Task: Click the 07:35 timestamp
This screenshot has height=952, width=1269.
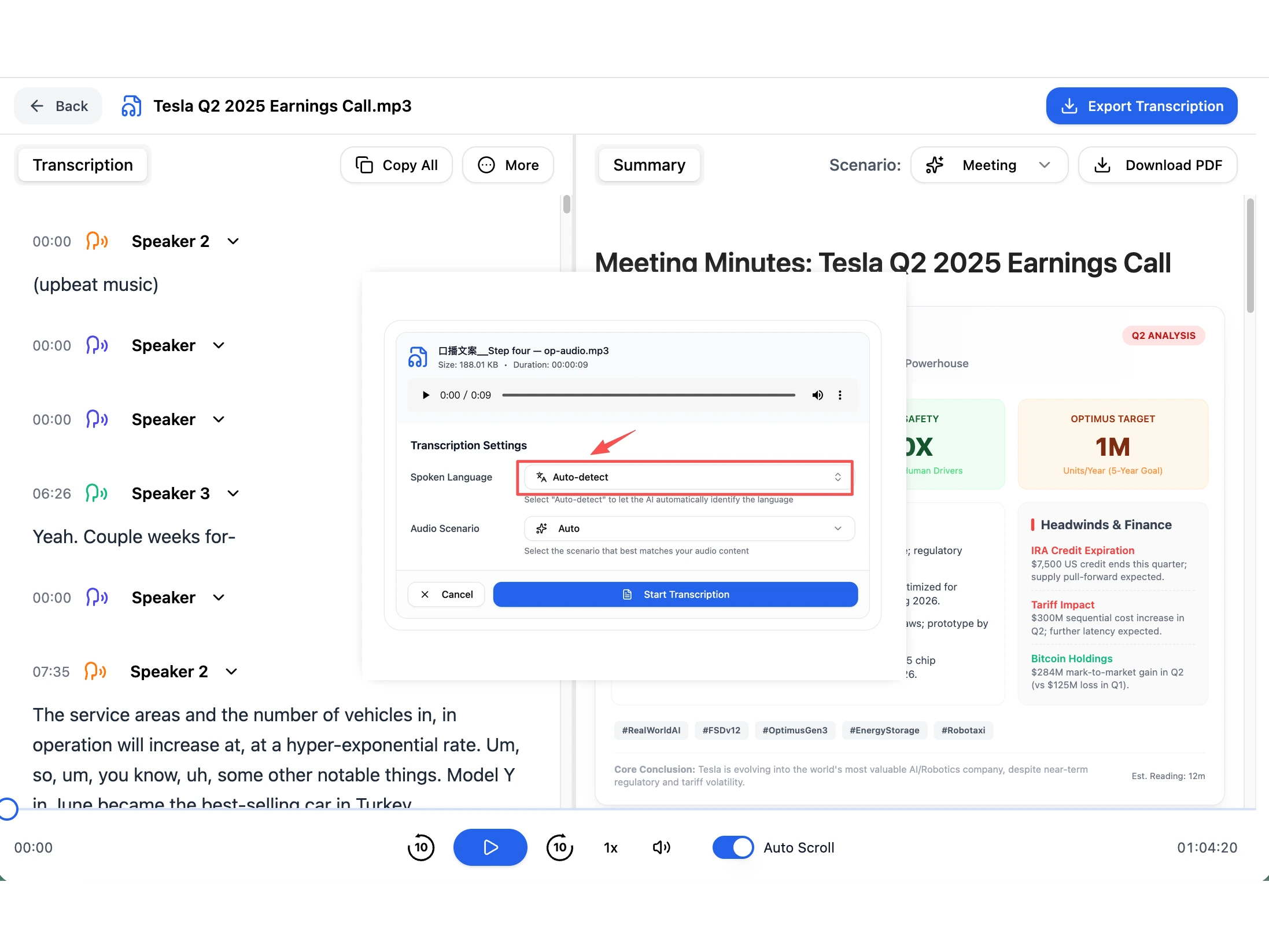Action: coord(51,671)
